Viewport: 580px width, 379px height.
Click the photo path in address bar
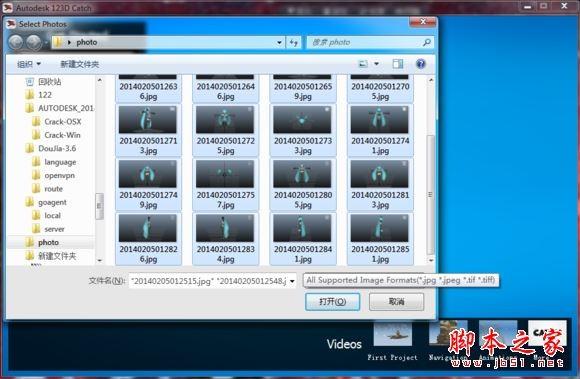87,43
